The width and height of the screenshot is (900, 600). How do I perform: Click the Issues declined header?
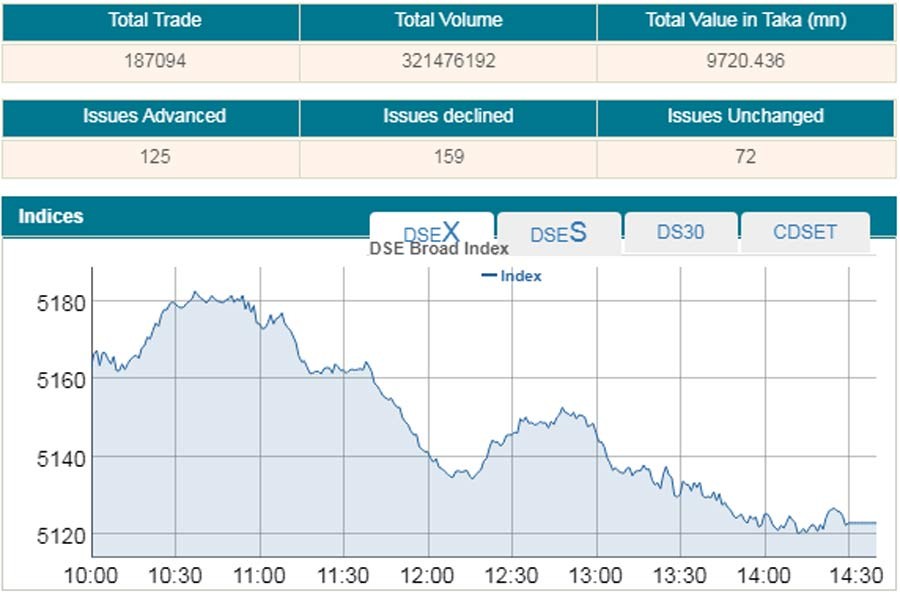[x=448, y=116]
